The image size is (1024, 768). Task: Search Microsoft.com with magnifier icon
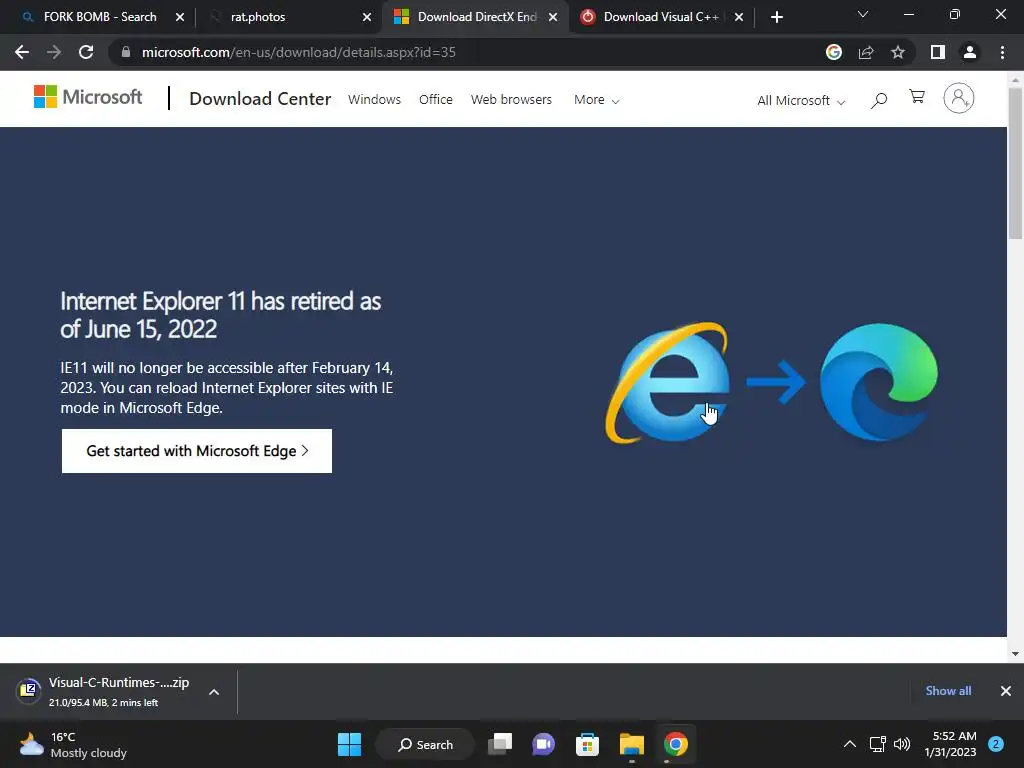pos(879,100)
